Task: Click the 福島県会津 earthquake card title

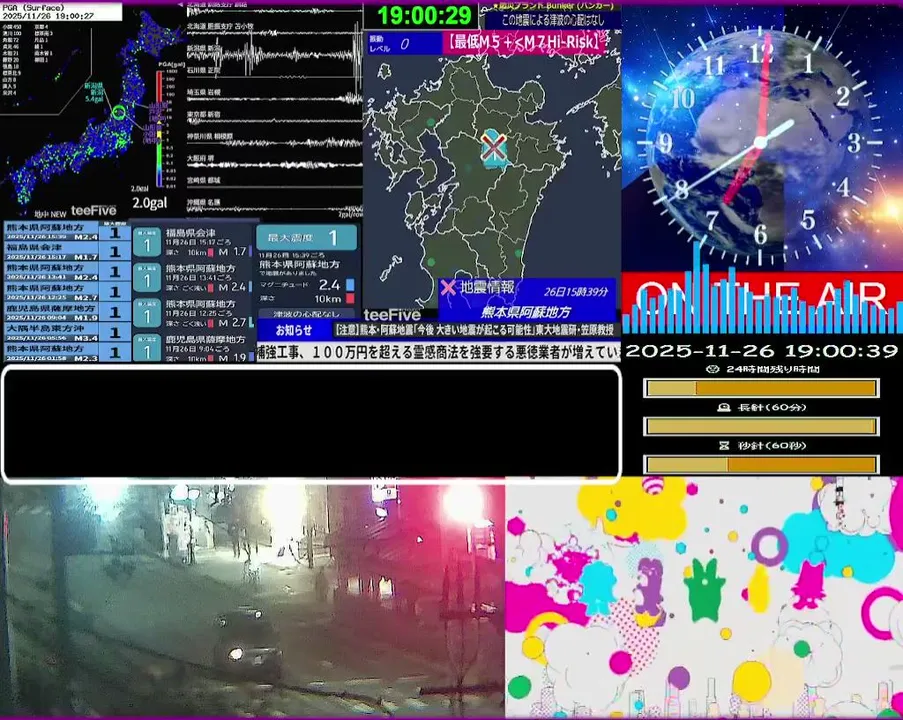Action: click(x=191, y=233)
